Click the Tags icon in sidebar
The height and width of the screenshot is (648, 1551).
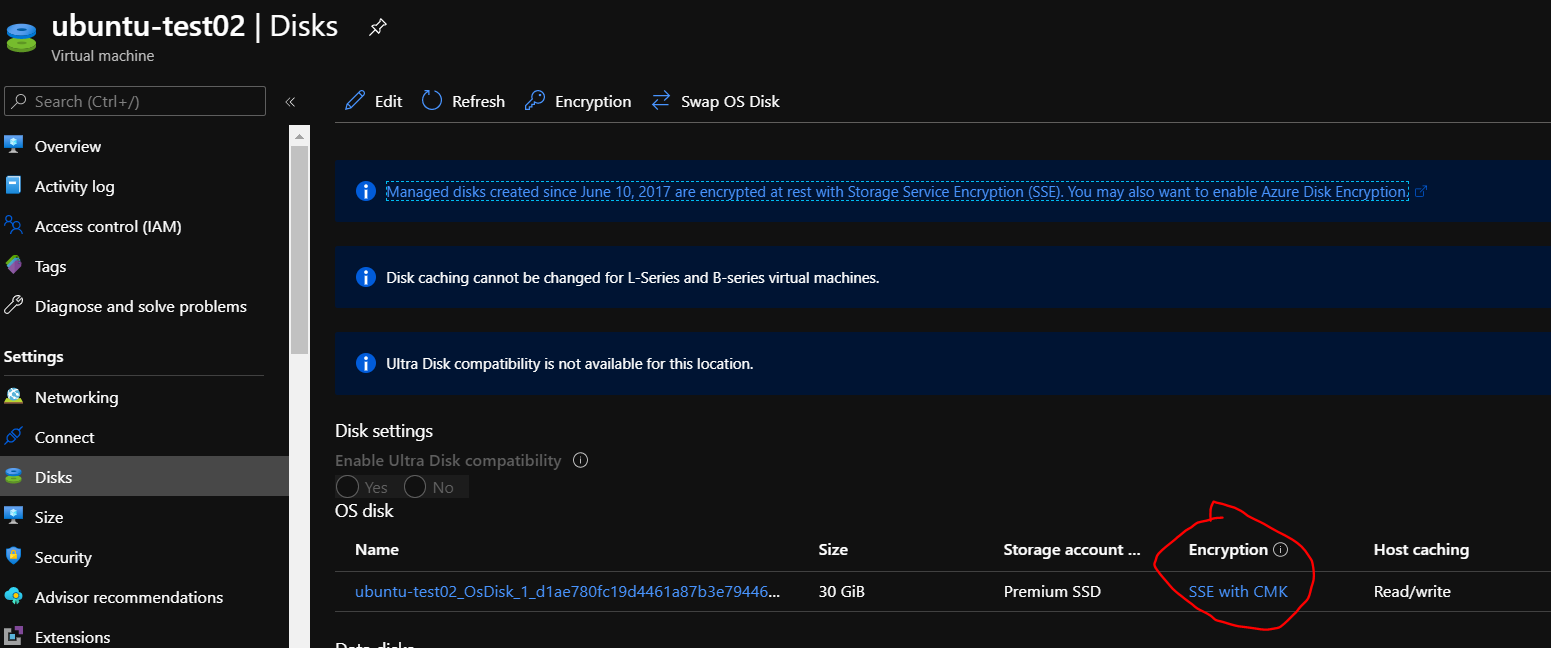point(13,265)
